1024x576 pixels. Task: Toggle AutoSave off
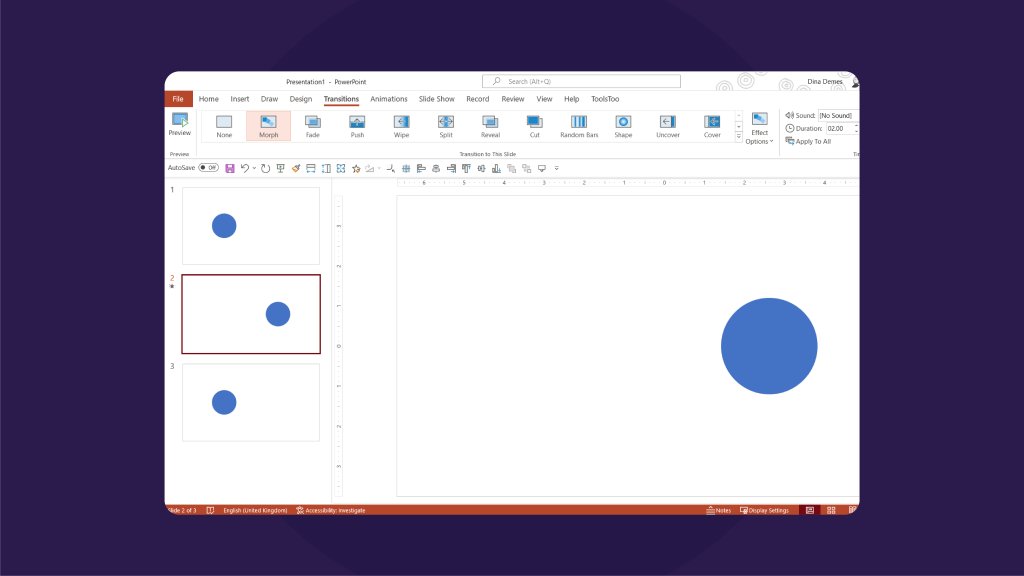(x=207, y=167)
